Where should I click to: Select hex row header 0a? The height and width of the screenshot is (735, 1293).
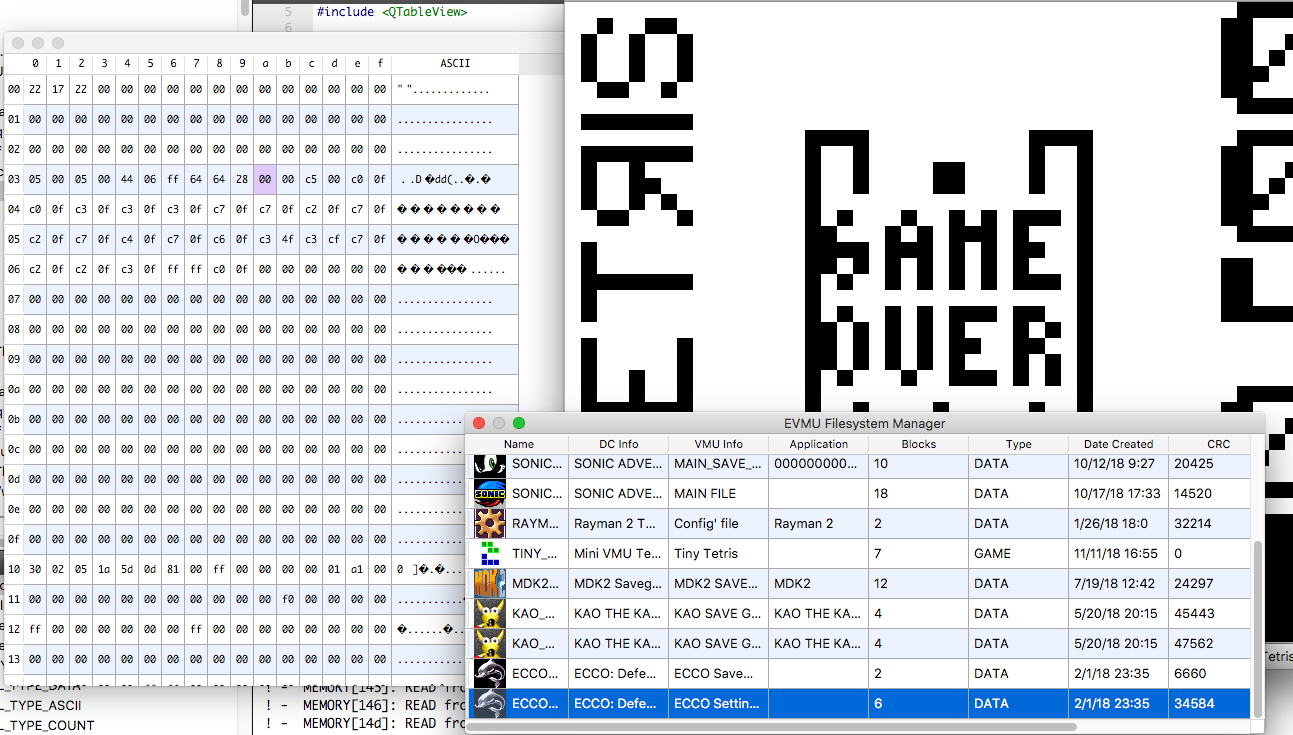coord(14,389)
